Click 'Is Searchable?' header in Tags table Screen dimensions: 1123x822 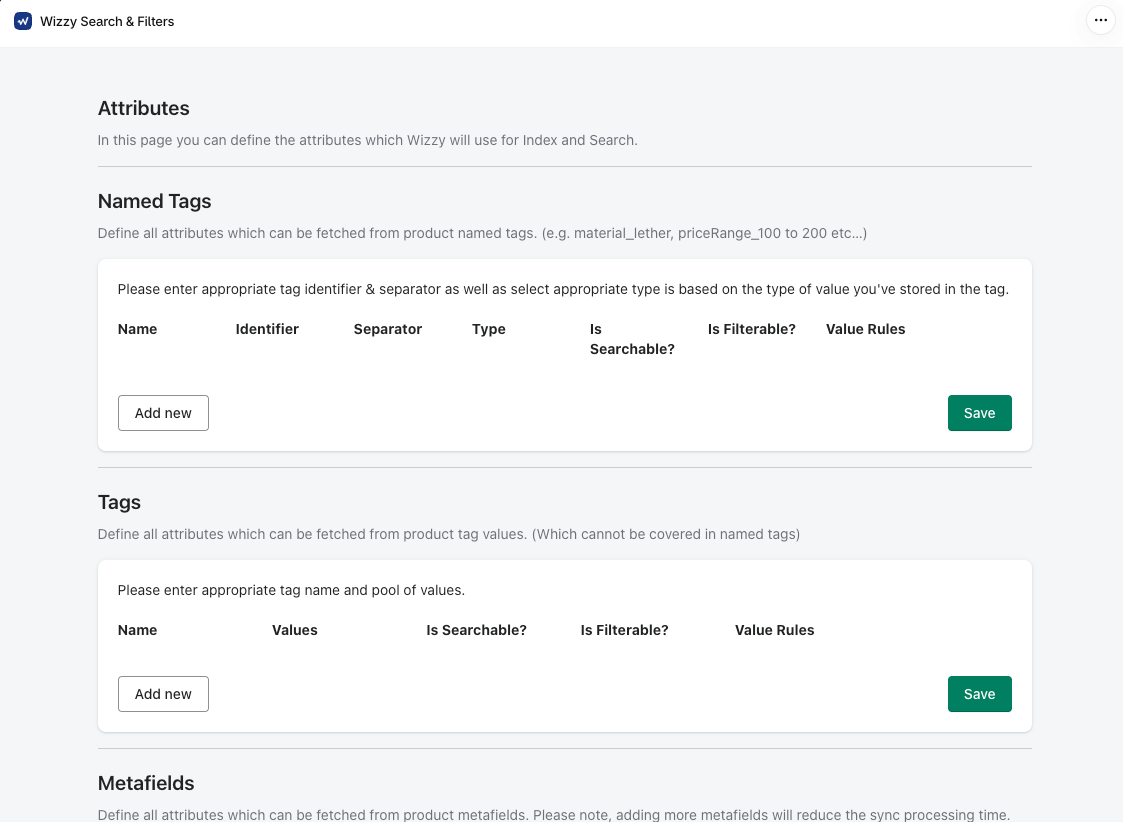(x=476, y=630)
